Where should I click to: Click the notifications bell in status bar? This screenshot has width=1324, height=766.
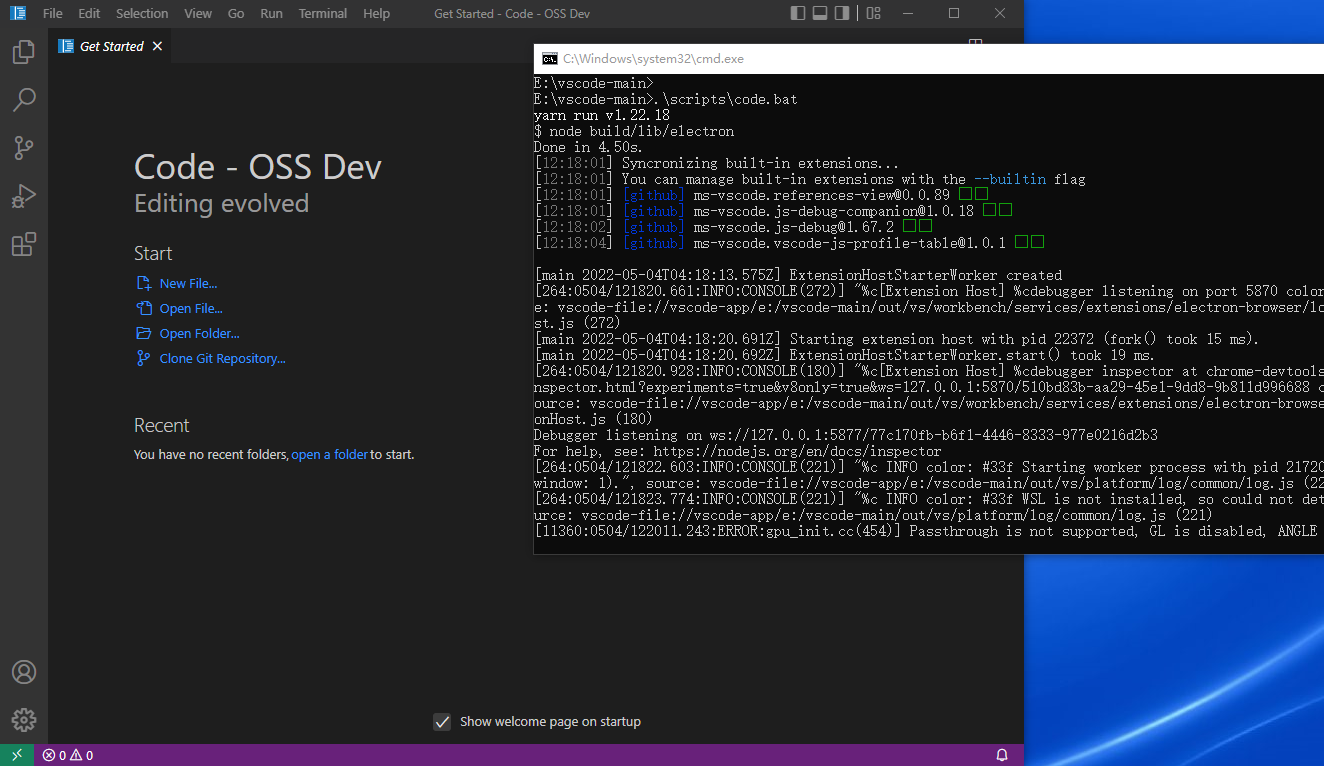coord(1002,755)
